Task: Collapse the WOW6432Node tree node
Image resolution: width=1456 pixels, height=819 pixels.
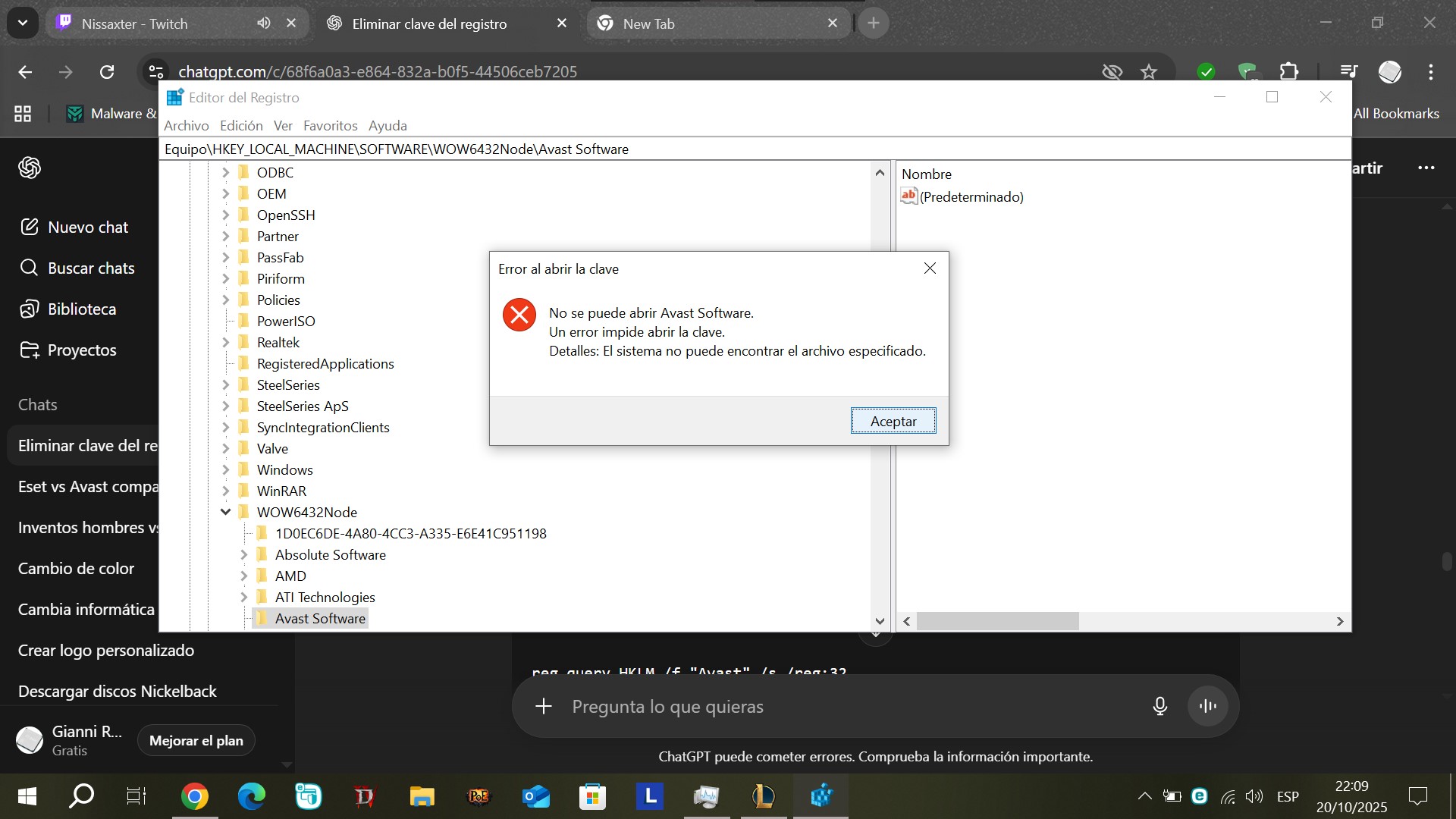Action: click(225, 512)
